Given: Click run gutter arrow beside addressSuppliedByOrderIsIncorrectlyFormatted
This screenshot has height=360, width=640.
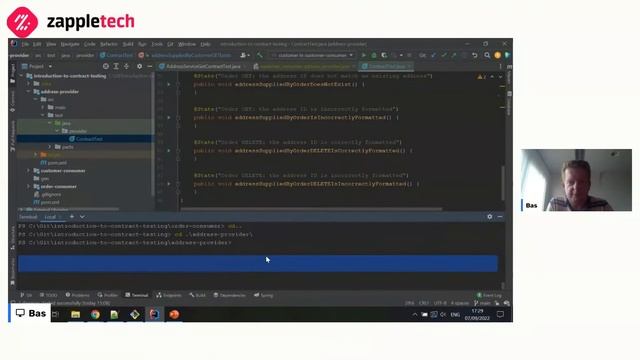Looking at the screenshot, I should click(x=169, y=118).
